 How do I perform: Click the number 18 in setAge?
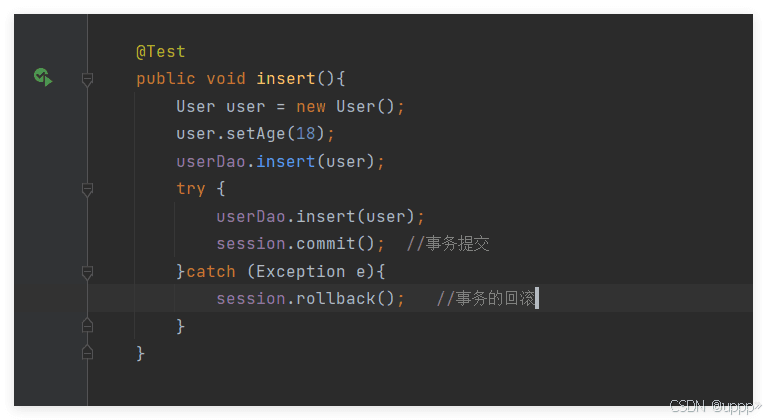(x=306, y=133)
